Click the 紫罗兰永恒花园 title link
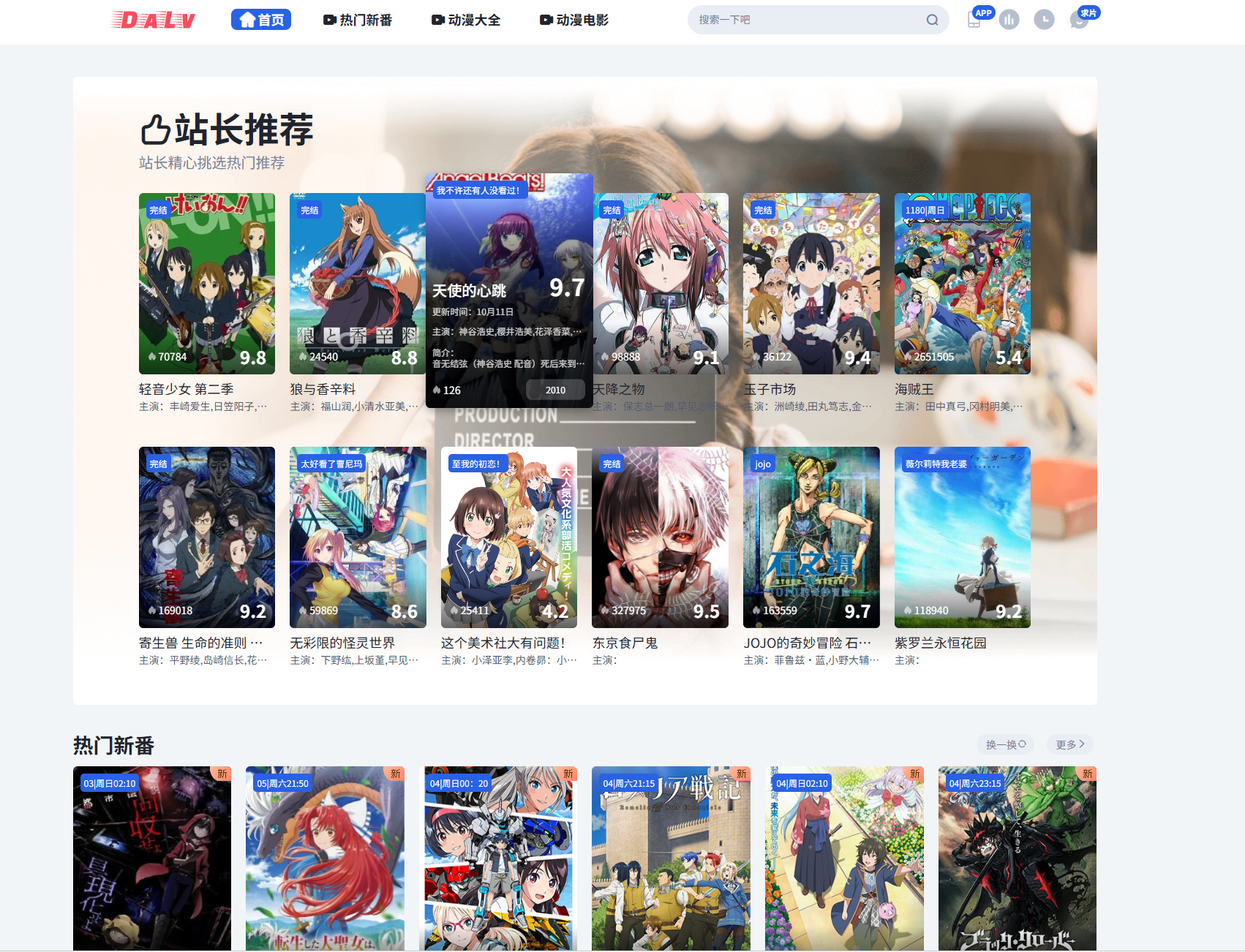The width and height of the screenshot is (1245, 952). click(x=941, y=643)
